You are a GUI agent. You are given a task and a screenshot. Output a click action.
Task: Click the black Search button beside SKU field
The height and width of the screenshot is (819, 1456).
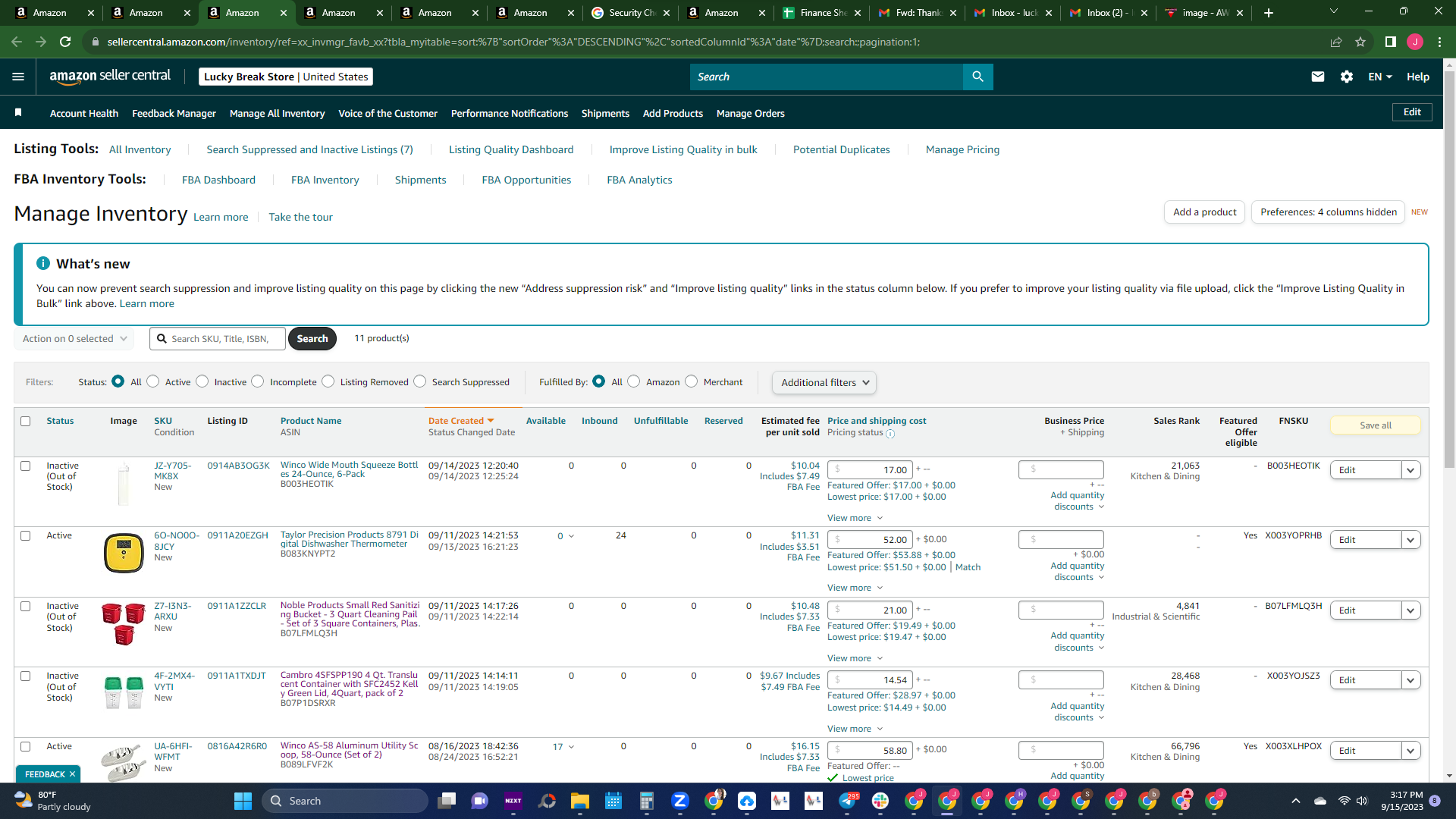click(312, 338)
